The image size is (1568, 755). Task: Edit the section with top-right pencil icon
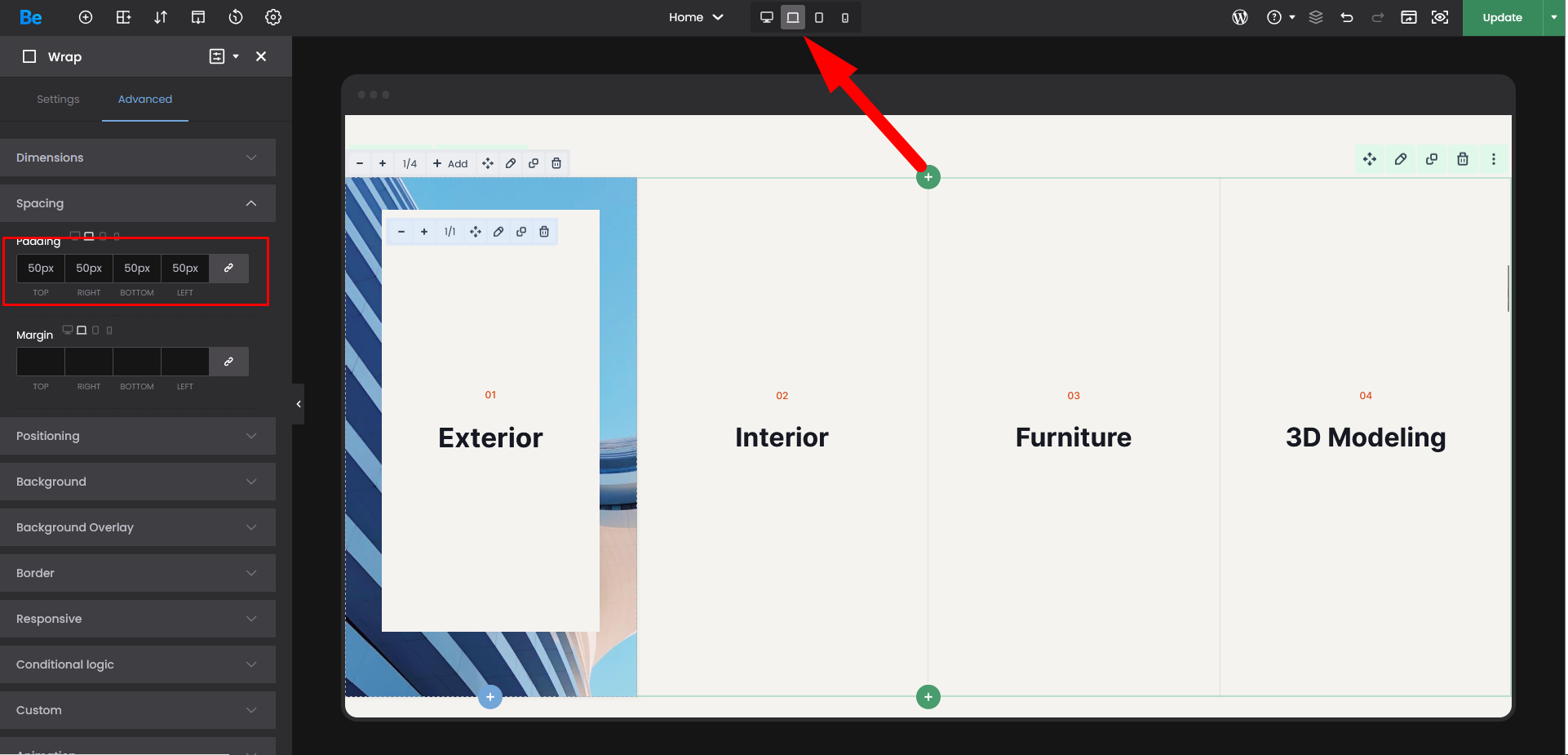(x=1401, y=159)
